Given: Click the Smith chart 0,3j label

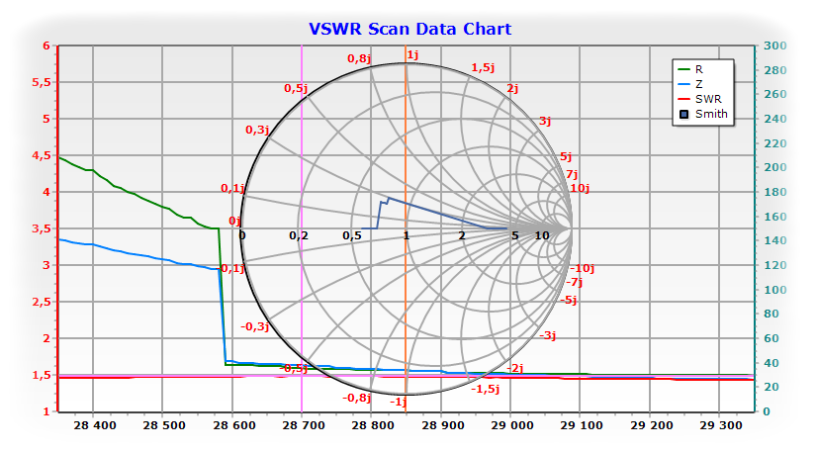Looking at the screenshot, I should tap(257, 130).
